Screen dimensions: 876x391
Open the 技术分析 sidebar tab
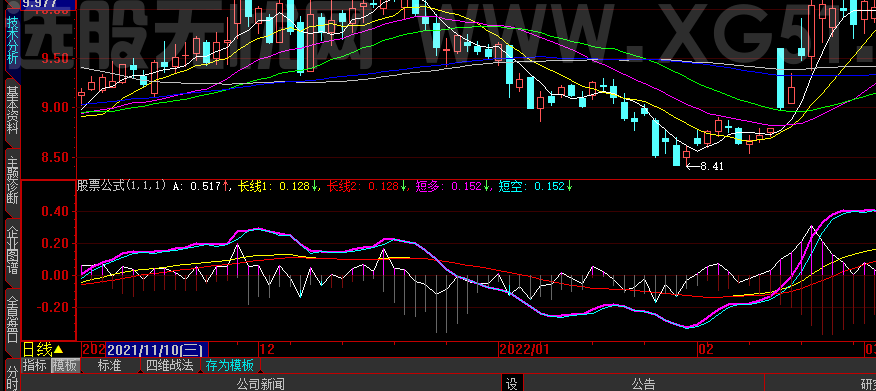[12, 41]
